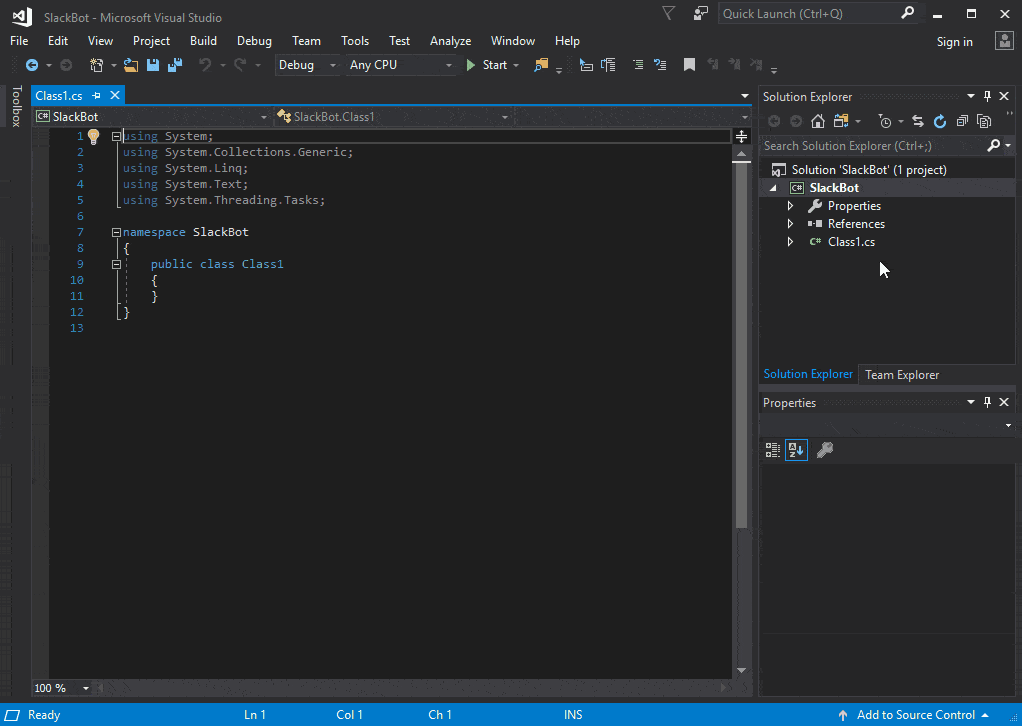Toggle Alphabetical sort in Properties panel
This screenshot has width=1022, height=726.
point(796,450)
